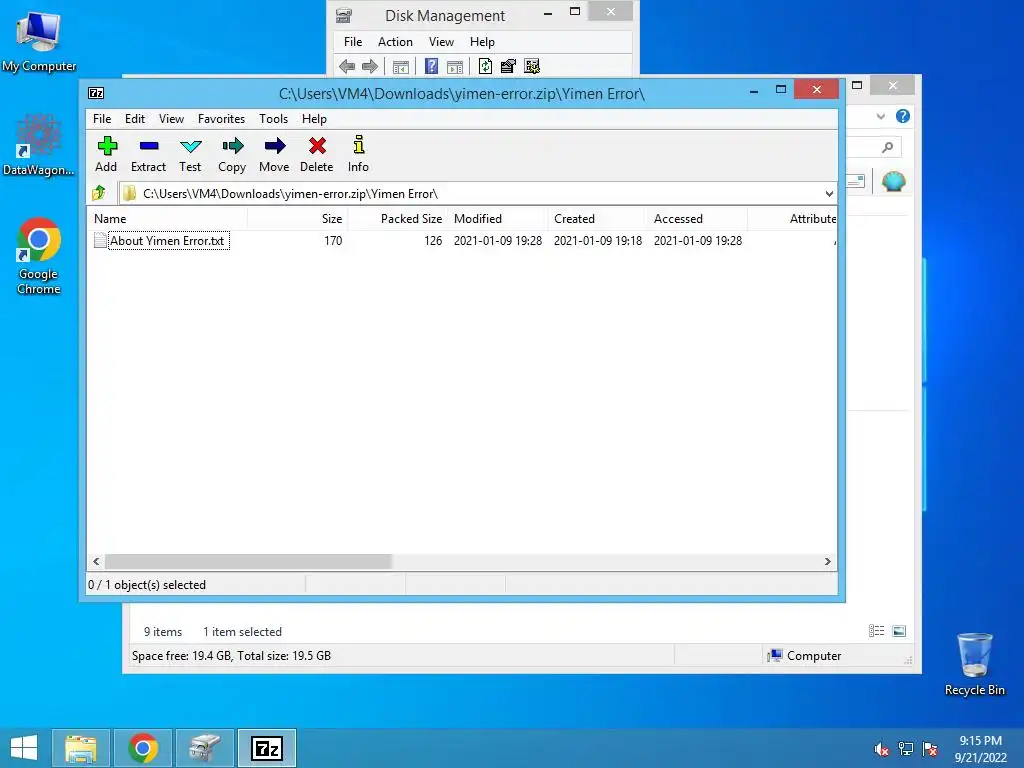The width and height of the screenshot is (1024, 768).
Task: Sort by the Accessed column header
Action: point(696,219)
